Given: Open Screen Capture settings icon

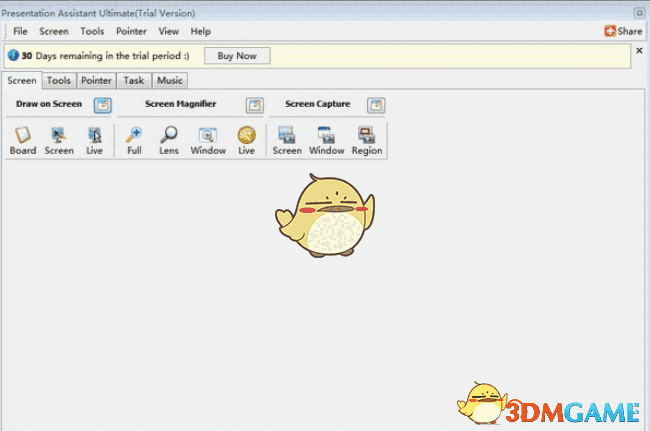Looking at the screenshot, I should click(x=376, y=105).
